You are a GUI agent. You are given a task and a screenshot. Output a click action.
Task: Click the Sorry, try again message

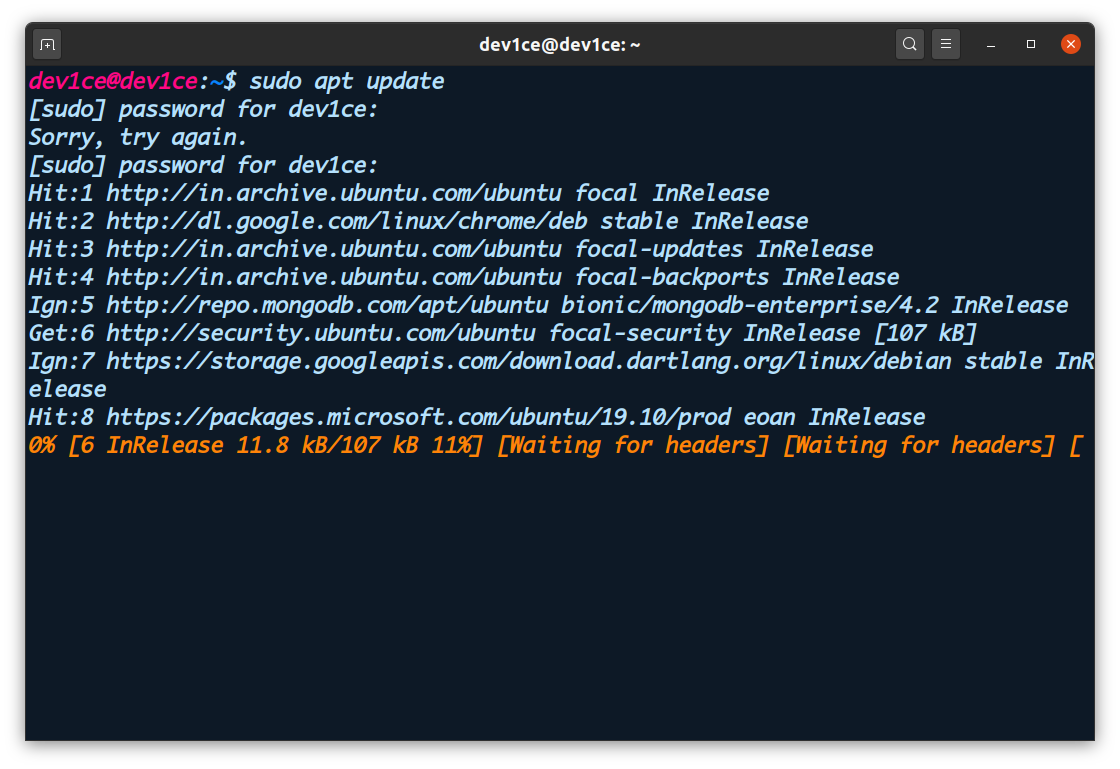(x=135, y=137)
